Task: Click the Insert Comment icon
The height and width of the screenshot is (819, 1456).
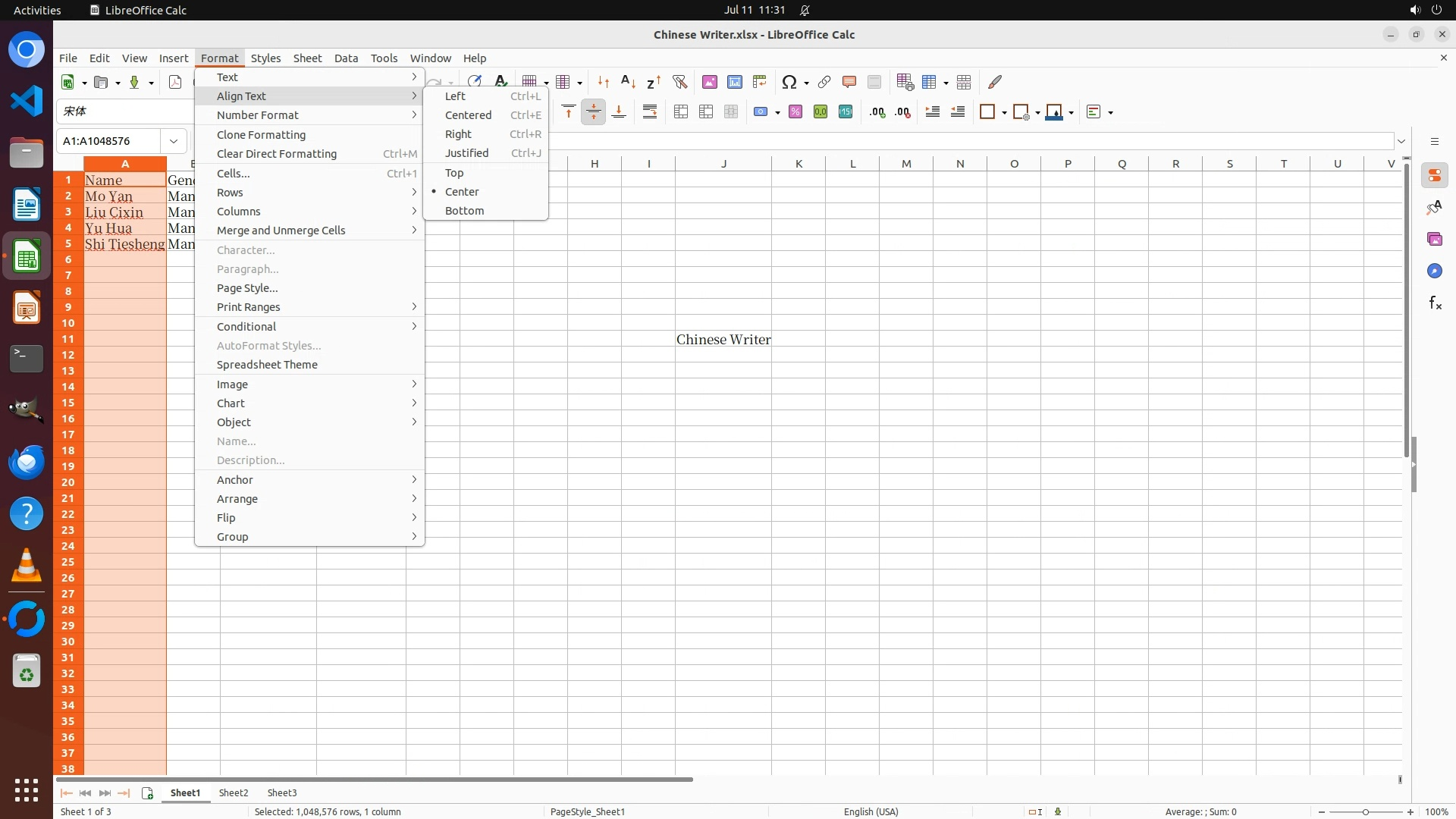Action: coord(849,82)
